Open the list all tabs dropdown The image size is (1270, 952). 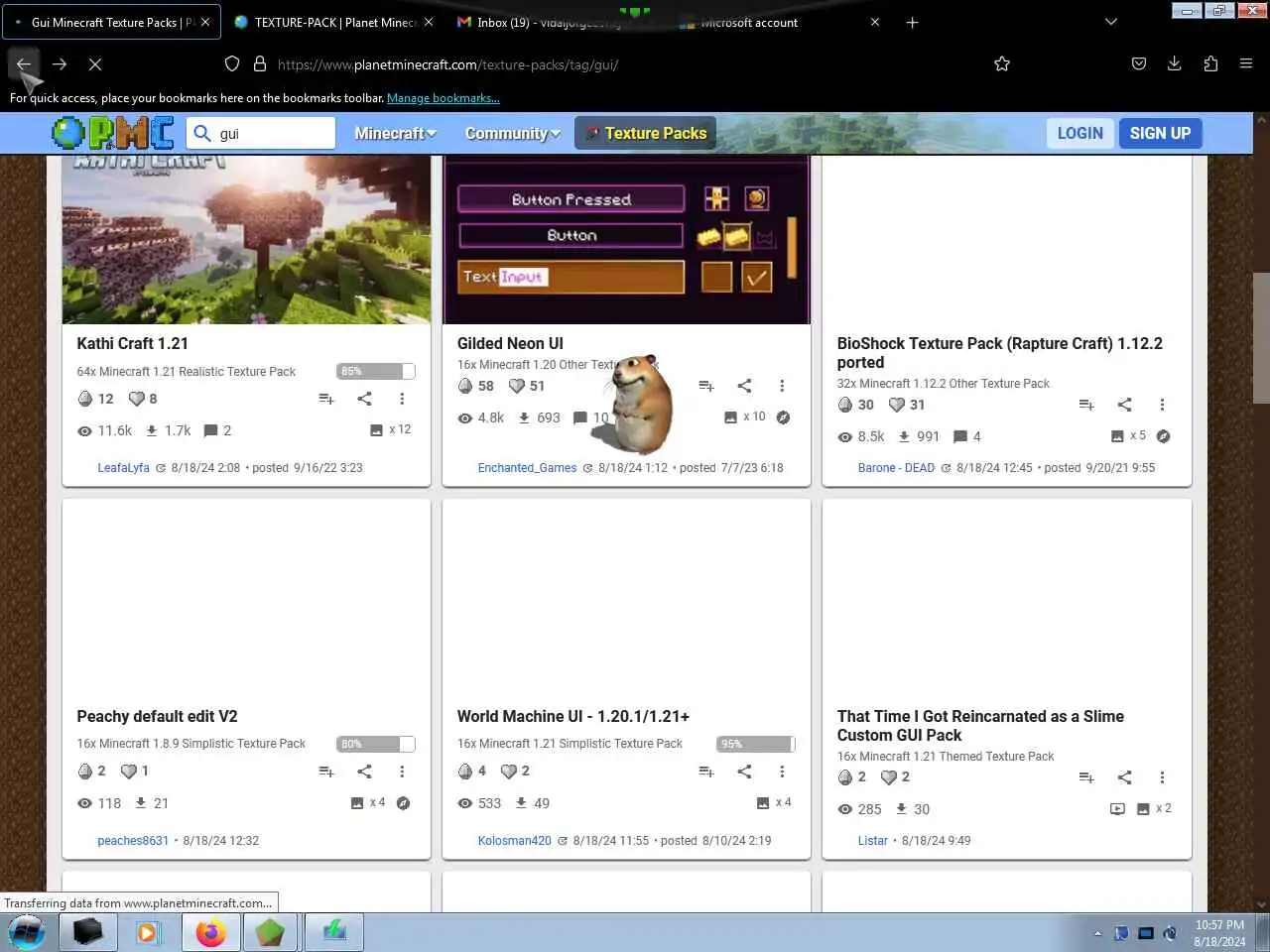(x=1111, y=22)
